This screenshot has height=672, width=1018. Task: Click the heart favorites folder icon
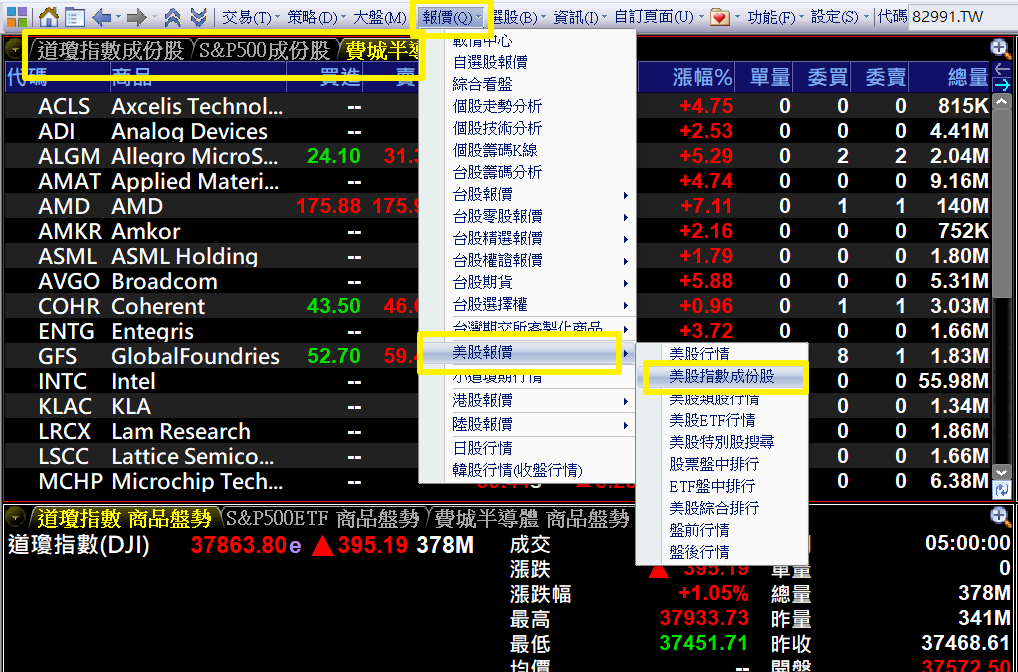point(720,17)
